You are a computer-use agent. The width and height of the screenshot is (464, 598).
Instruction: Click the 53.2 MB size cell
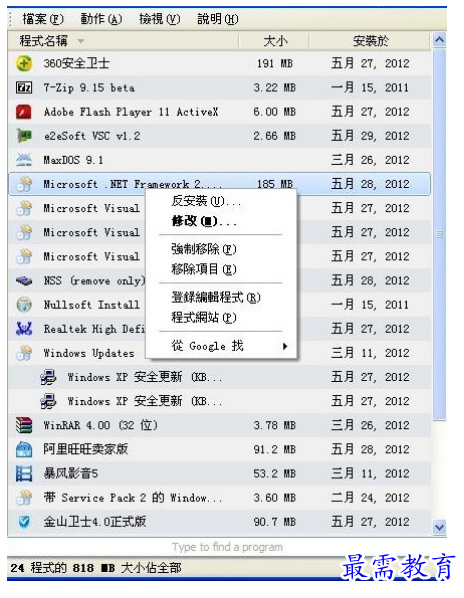point(275,474)
